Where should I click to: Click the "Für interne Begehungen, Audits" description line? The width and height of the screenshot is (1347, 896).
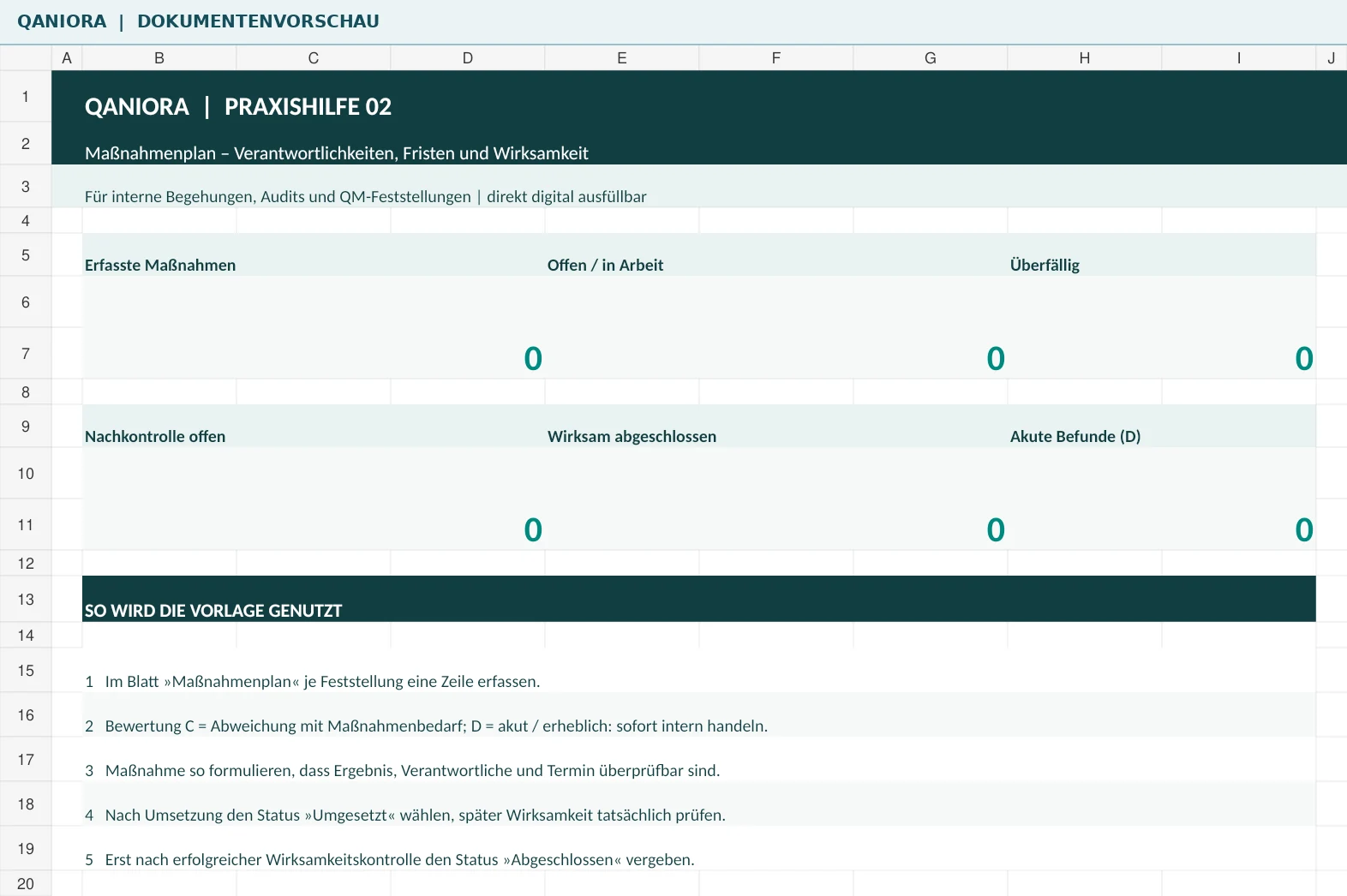[366, 196]
